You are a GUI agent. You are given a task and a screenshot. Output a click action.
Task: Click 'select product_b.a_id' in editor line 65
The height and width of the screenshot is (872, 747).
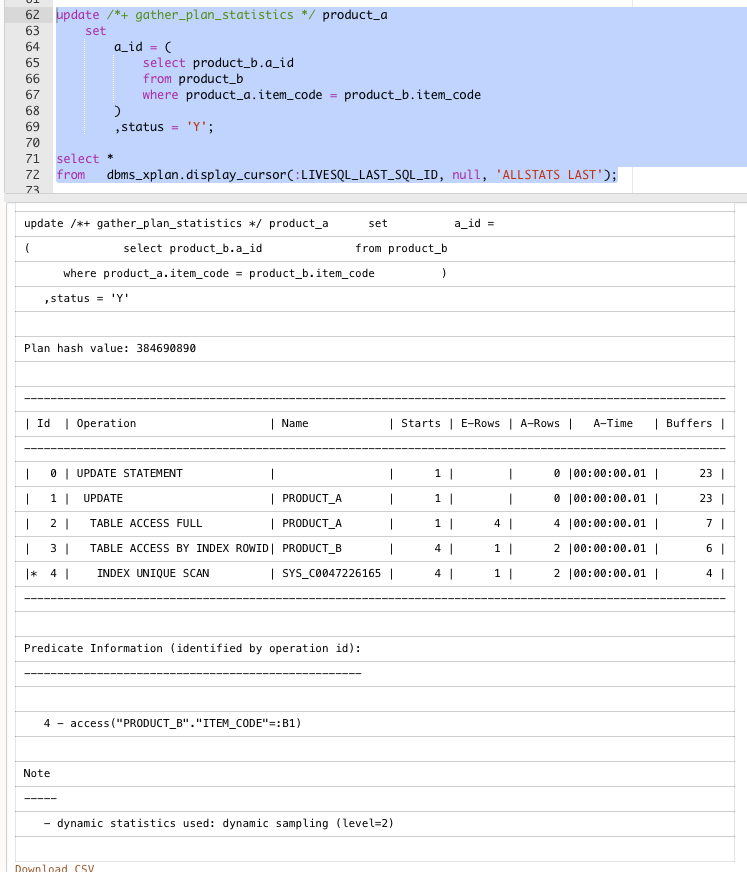point(218,63)
